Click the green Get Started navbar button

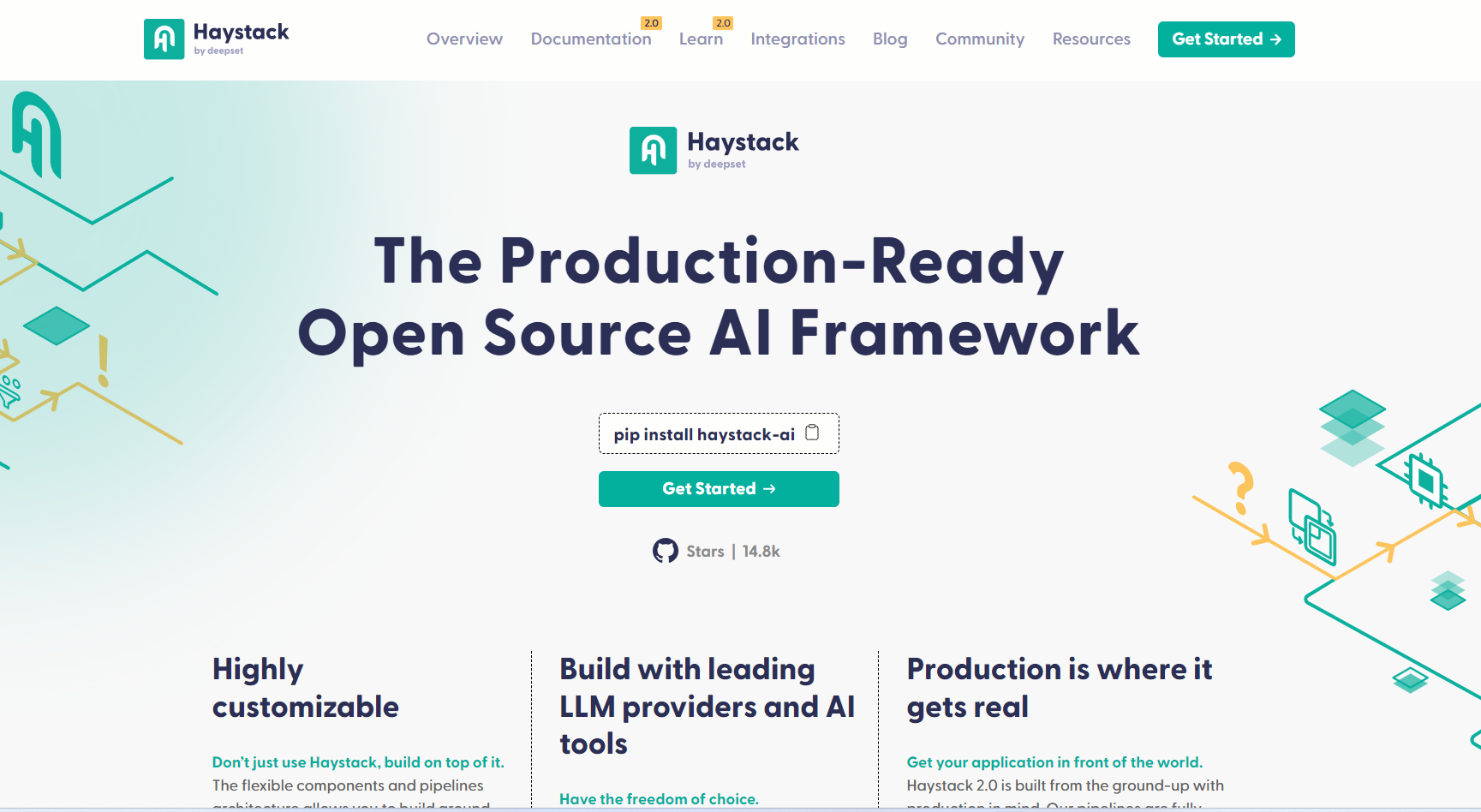tap(1226, 39)
